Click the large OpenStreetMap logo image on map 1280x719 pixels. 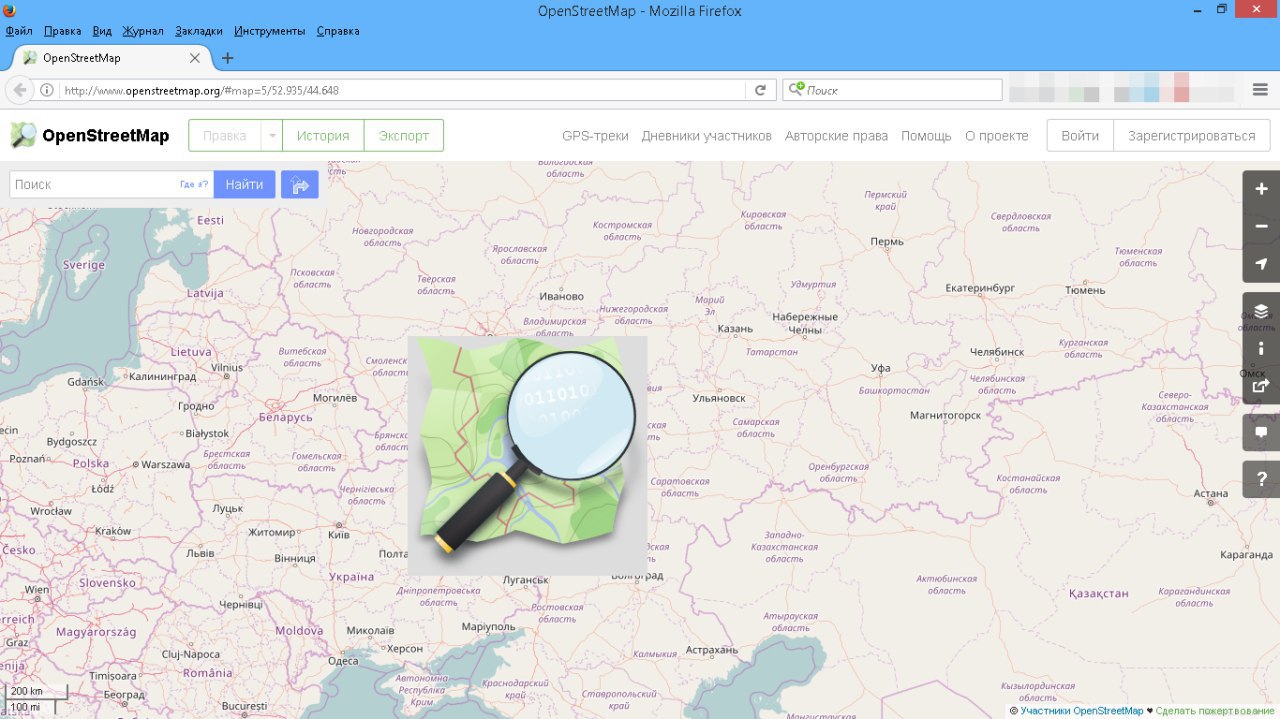click(x=528, y=455)
